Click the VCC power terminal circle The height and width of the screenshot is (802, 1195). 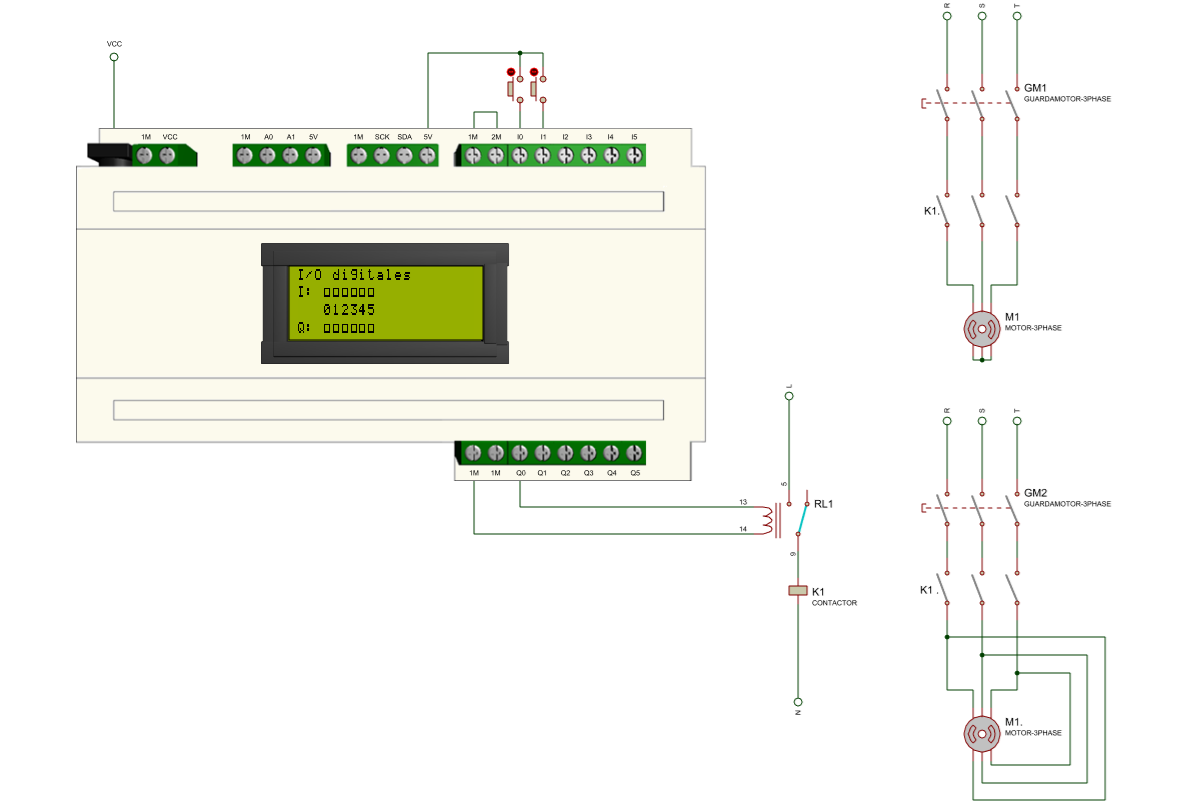coord(114,58)
